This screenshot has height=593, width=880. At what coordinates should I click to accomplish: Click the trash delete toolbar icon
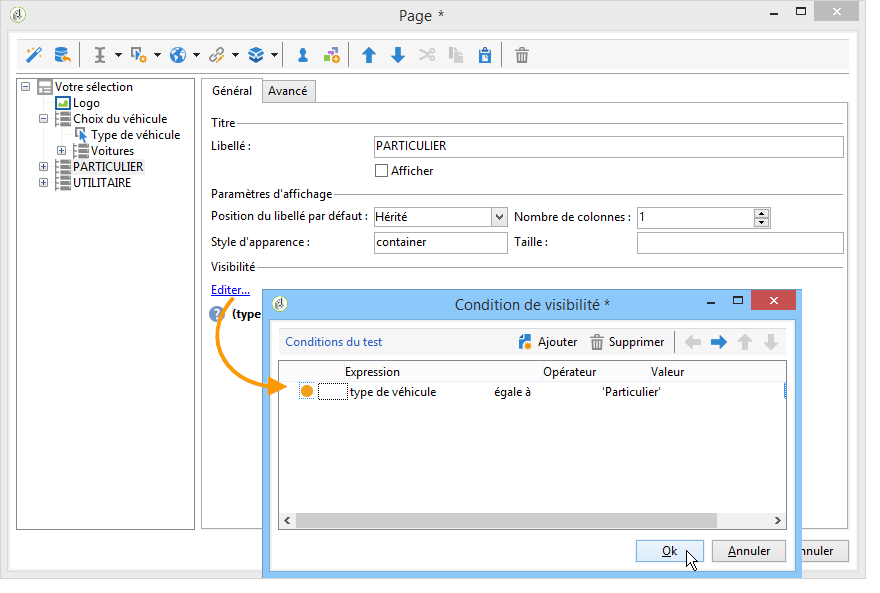(522, 55)
